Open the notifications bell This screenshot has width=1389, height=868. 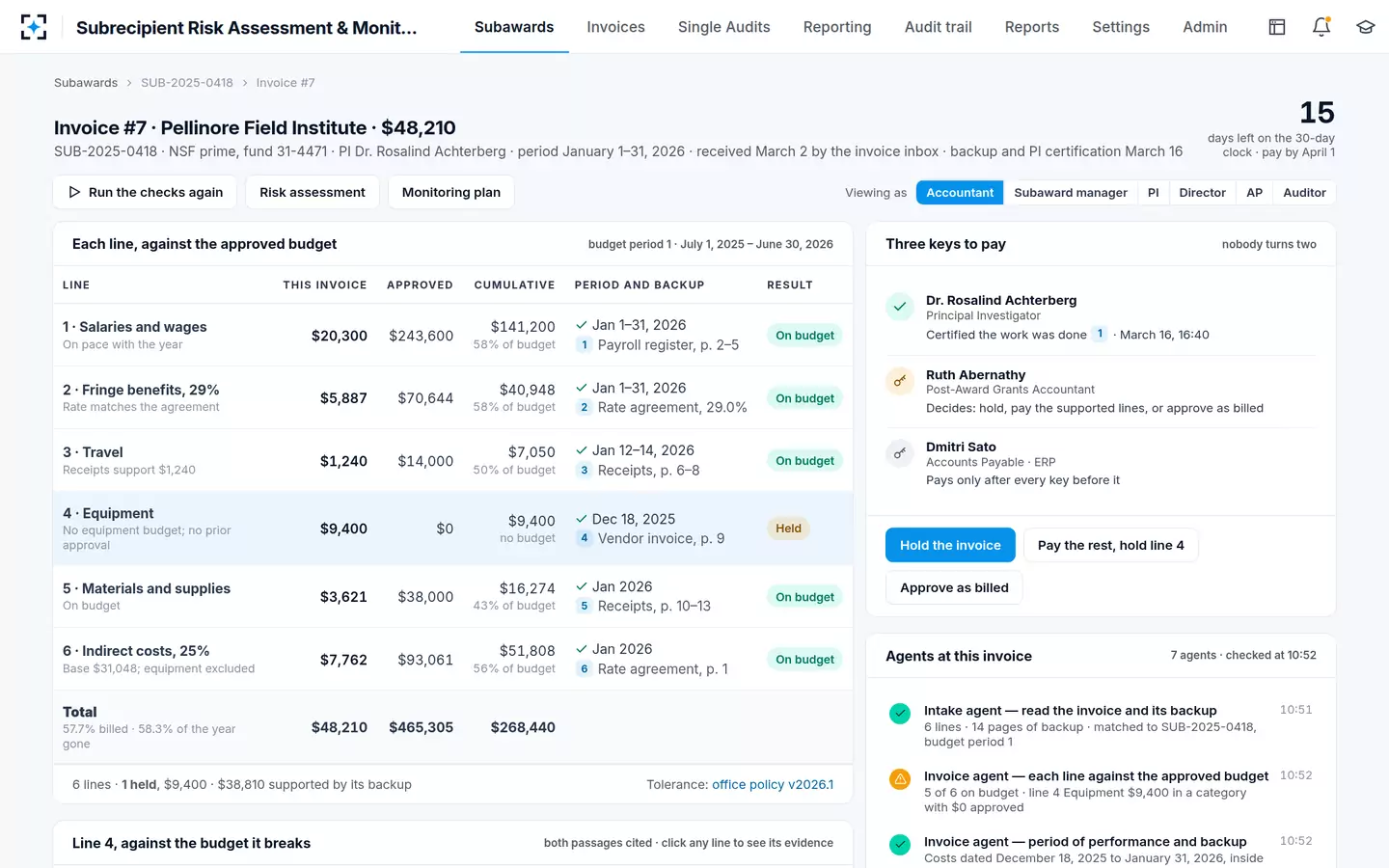pos(1321,27)
